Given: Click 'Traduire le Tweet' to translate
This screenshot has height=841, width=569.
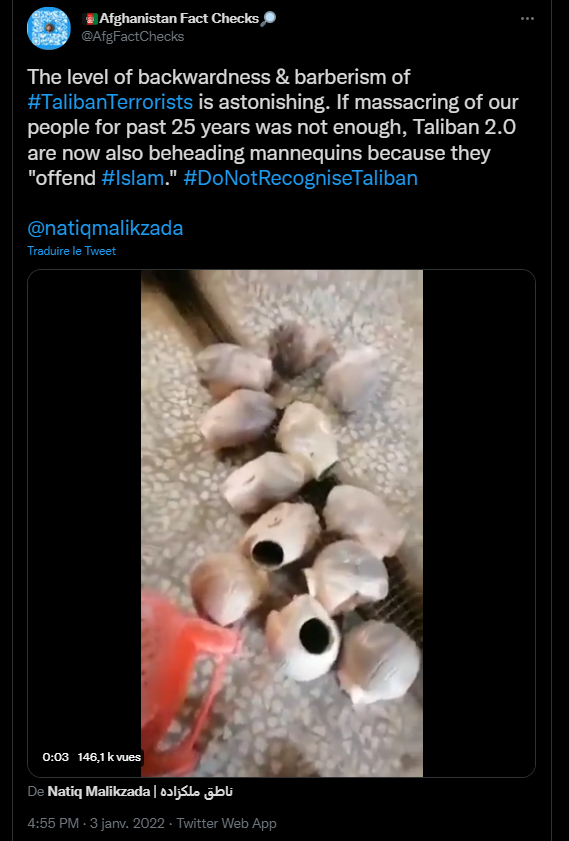Looking at the screenshot, I should click(x=71, y=251).
